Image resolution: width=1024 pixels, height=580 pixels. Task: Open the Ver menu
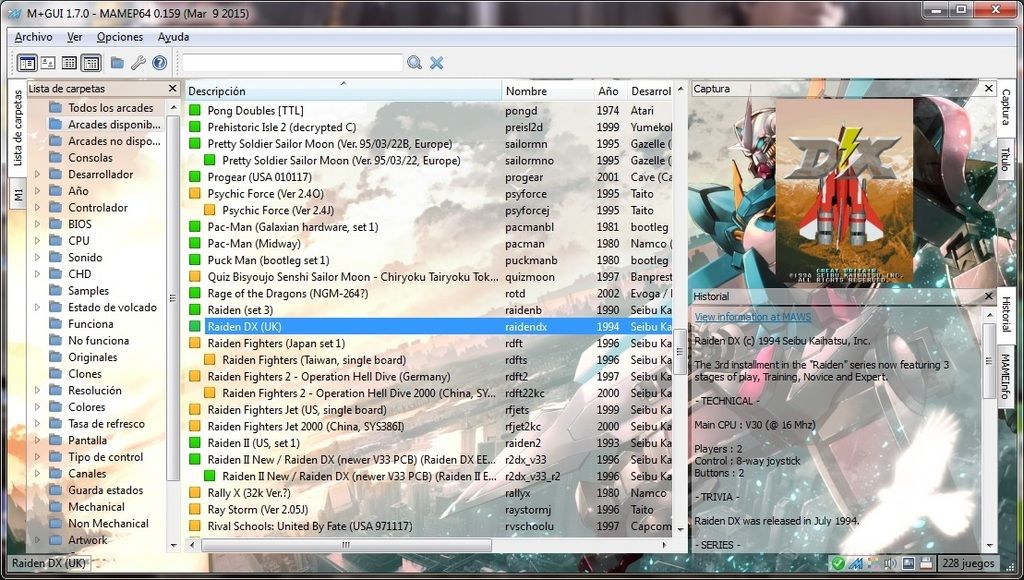pos(74,37)
